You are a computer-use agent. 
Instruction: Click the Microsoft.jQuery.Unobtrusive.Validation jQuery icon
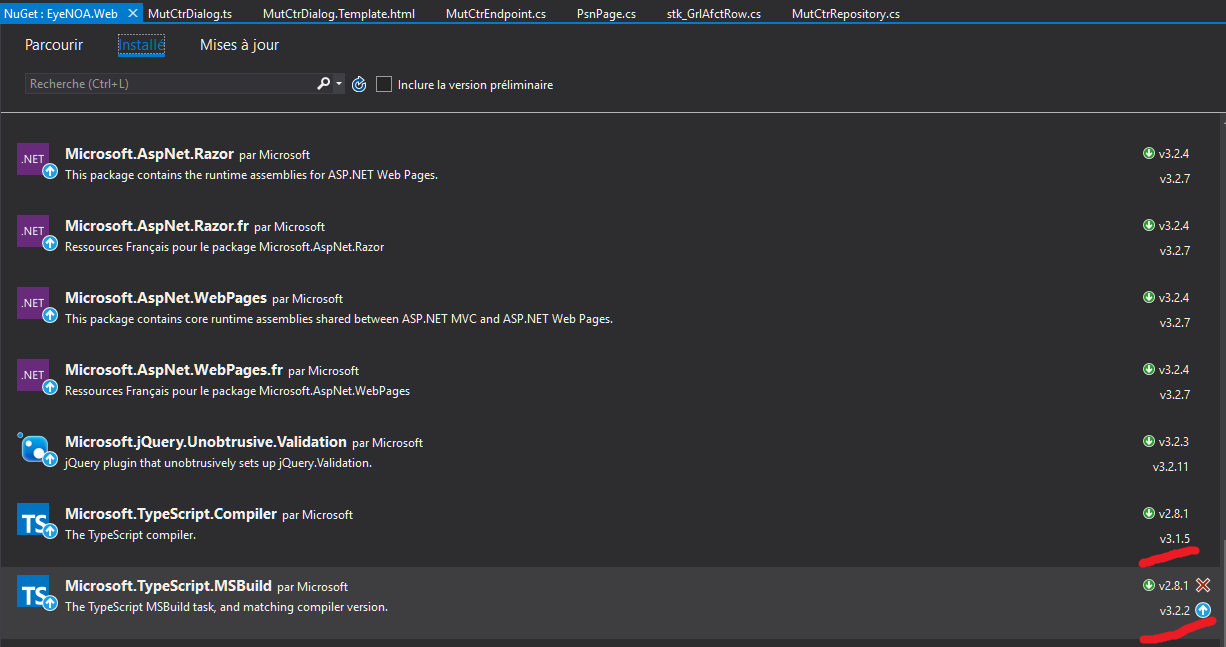[x=33, y=447]
